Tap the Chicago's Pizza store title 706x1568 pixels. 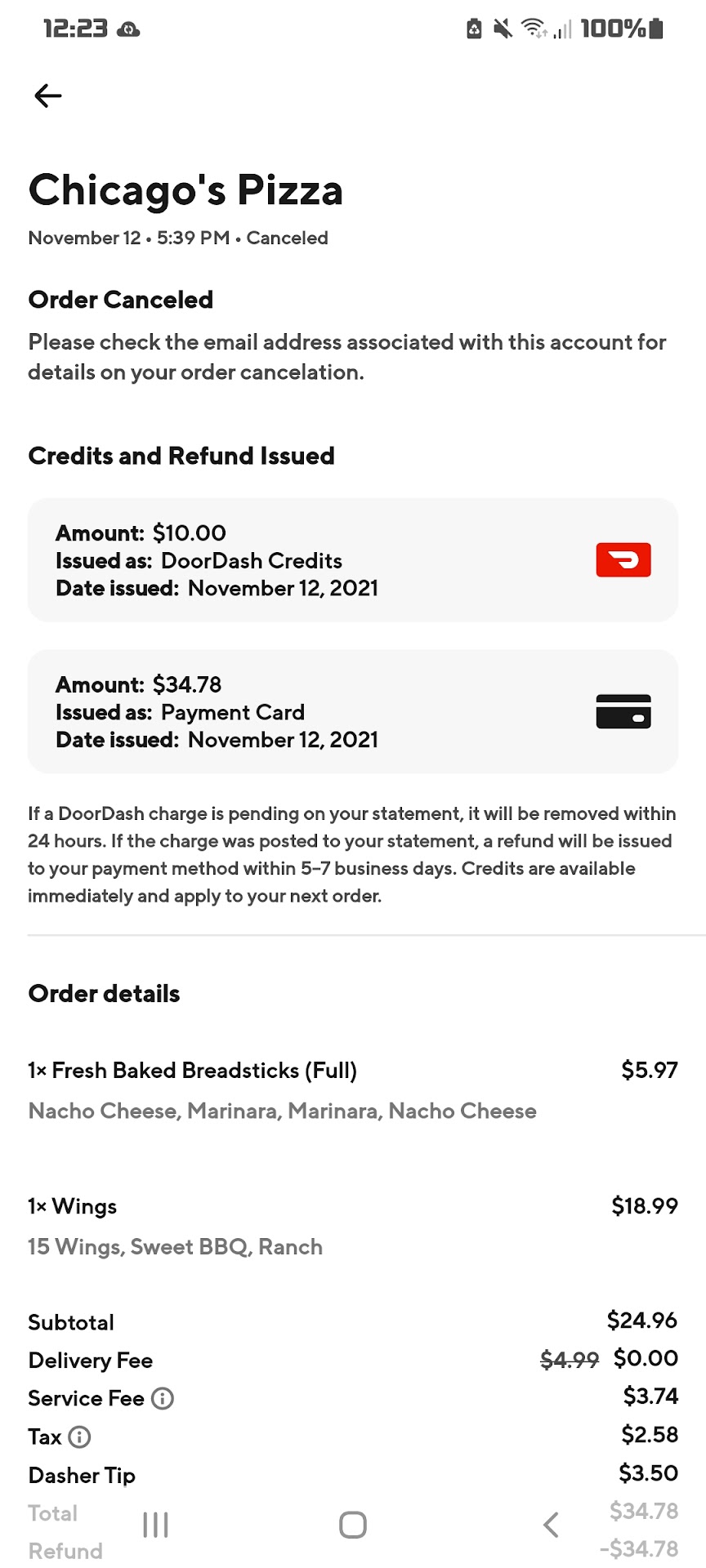(x=185, y=190)
